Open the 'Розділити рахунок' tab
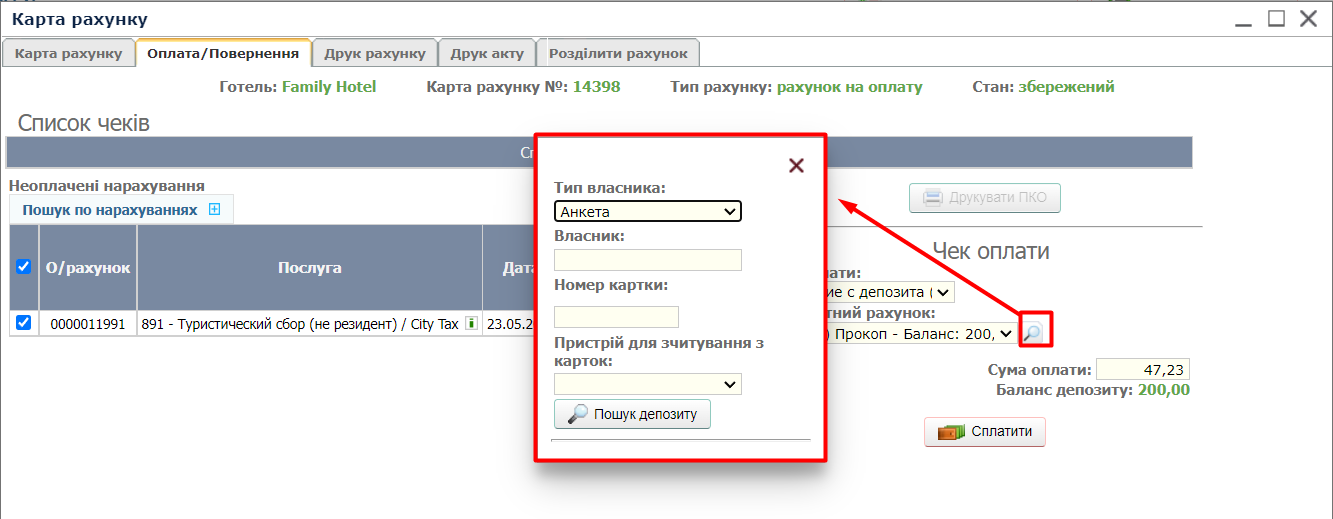Image resolution: width=1333 pixels, height=519 pixels. pos(618,53)
